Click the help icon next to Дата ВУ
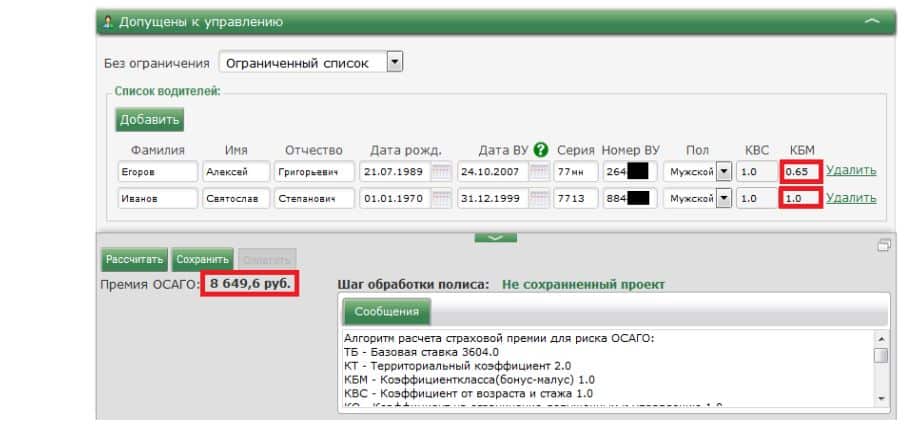Viewport: 913px width, 444px height. 541,150
